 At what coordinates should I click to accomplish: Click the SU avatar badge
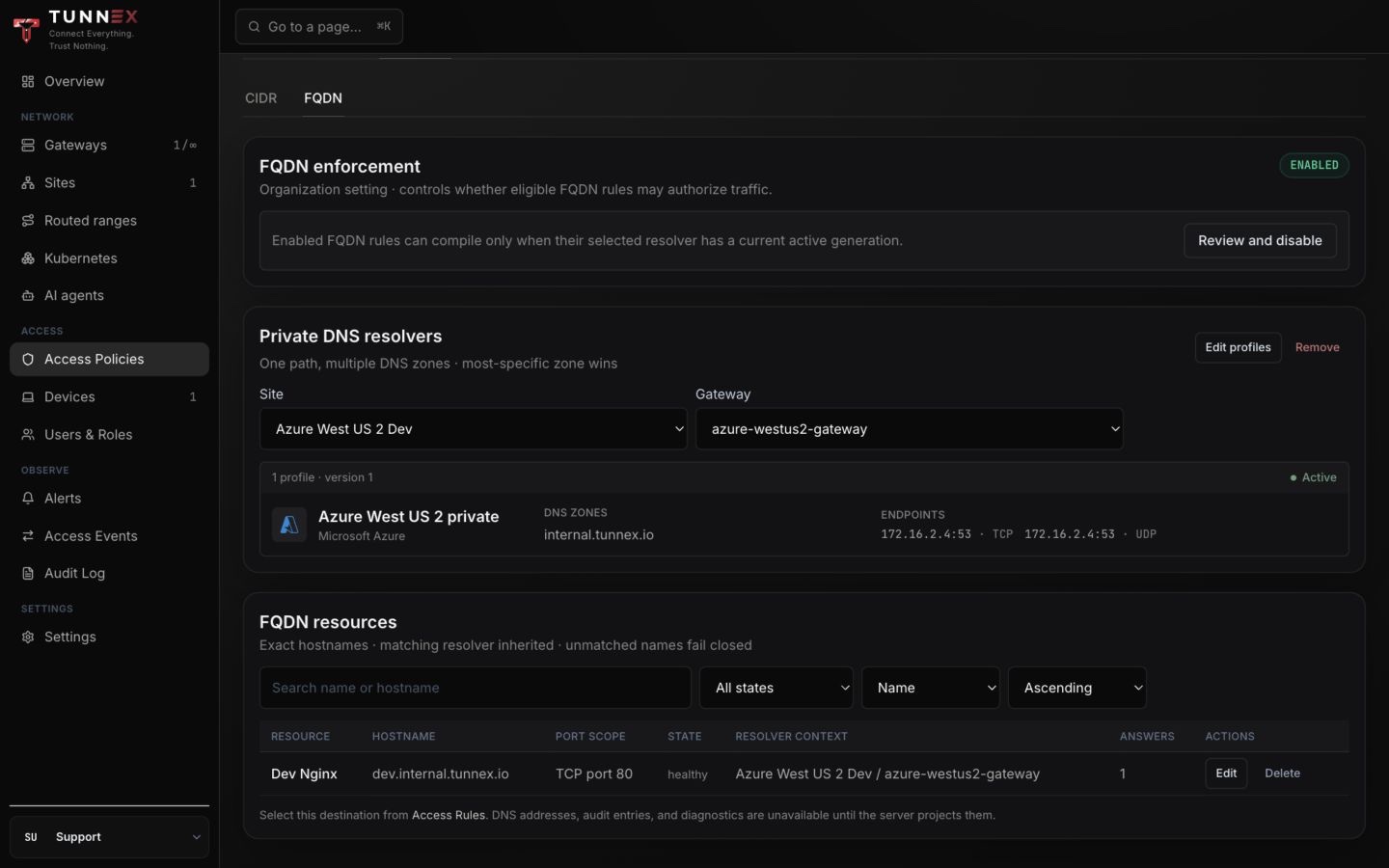pyautogui.click(x=31, y=837)
